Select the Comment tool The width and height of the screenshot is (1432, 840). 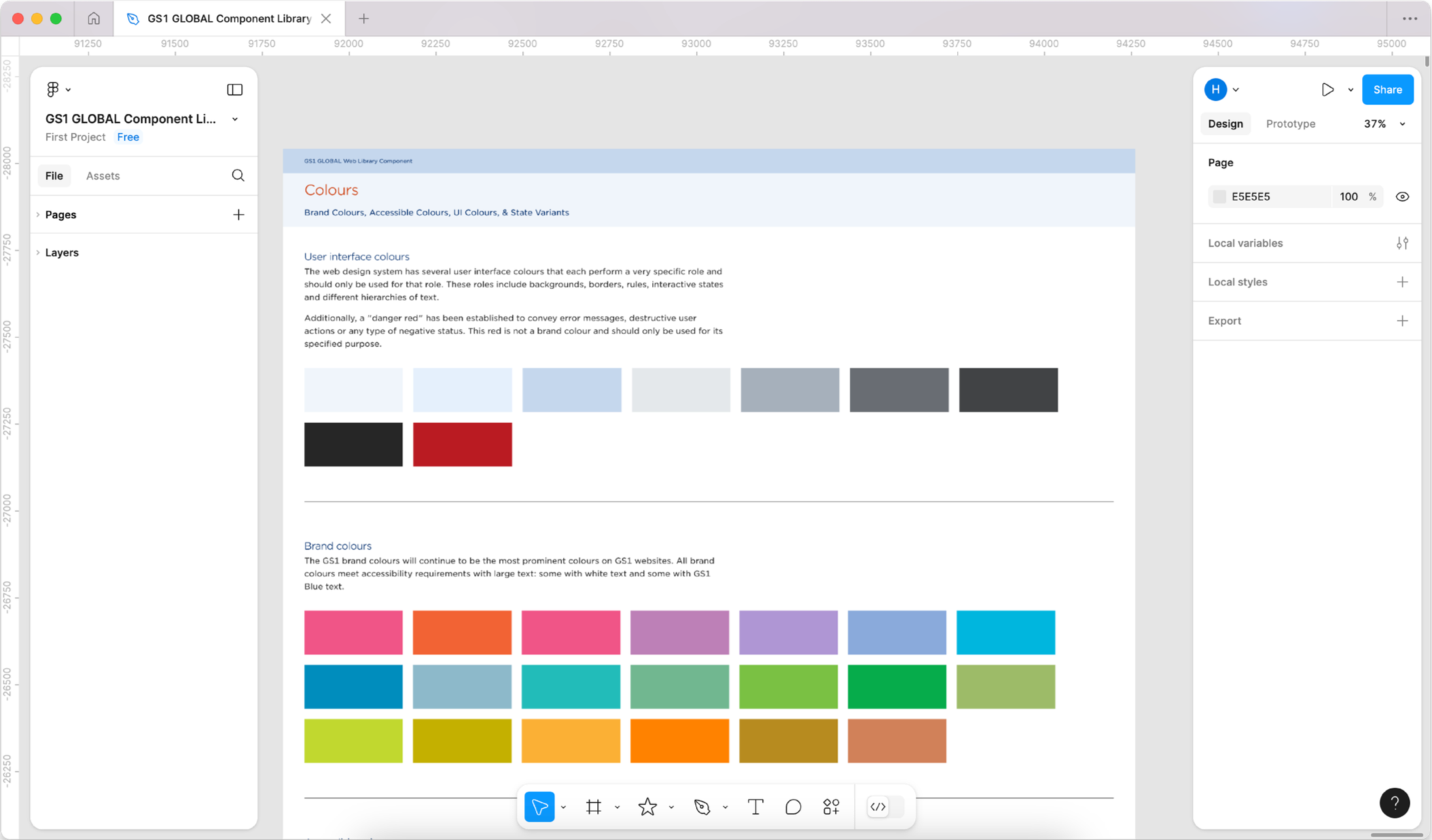793,807
